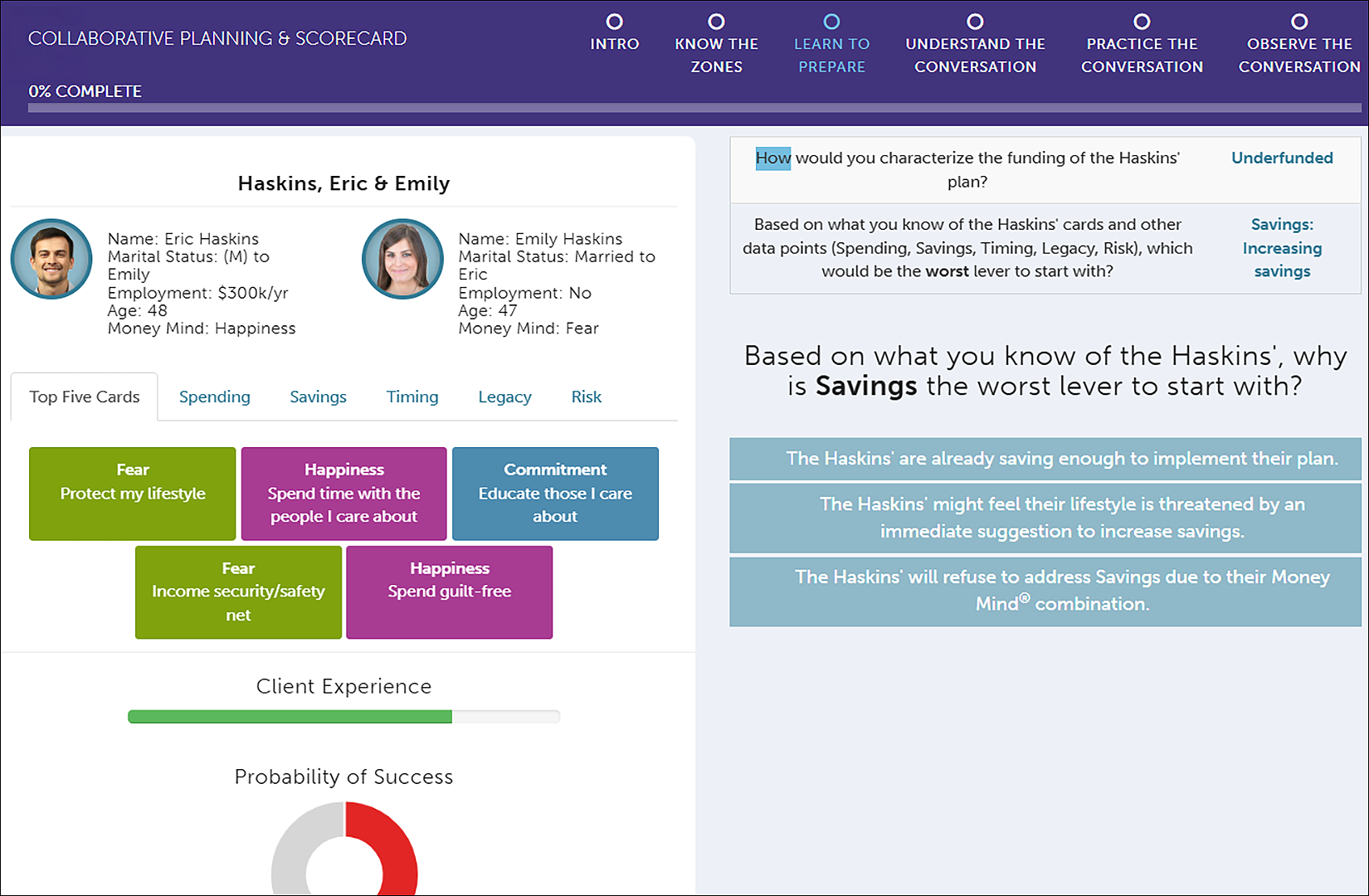
Task: Open the Risk tab
Action: pos(586,397)
